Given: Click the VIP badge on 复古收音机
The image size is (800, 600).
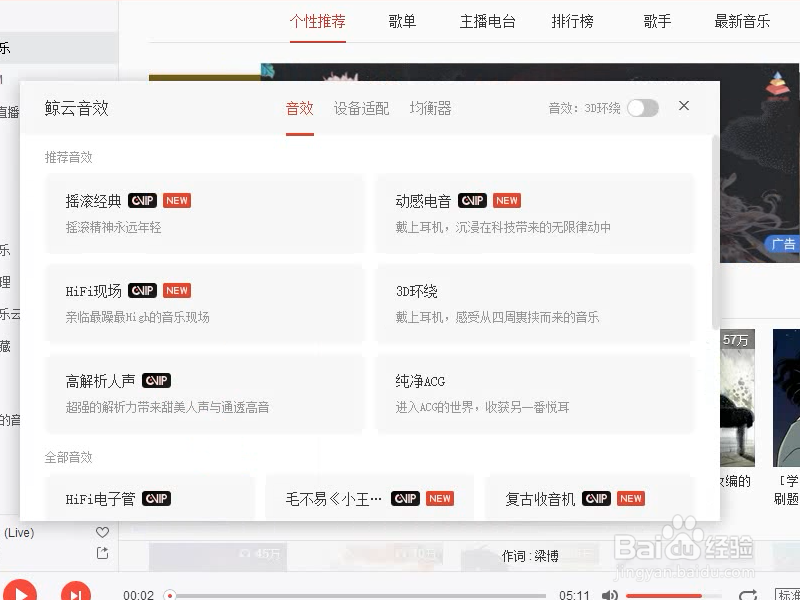Looking at the screenshot, I should pos(596,498).
